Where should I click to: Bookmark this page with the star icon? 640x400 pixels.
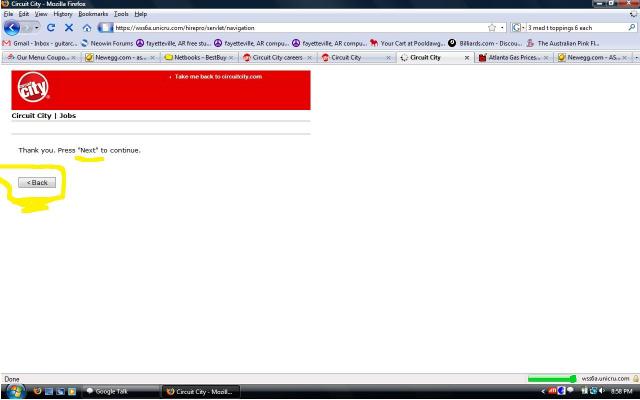[x=492, y=28]
